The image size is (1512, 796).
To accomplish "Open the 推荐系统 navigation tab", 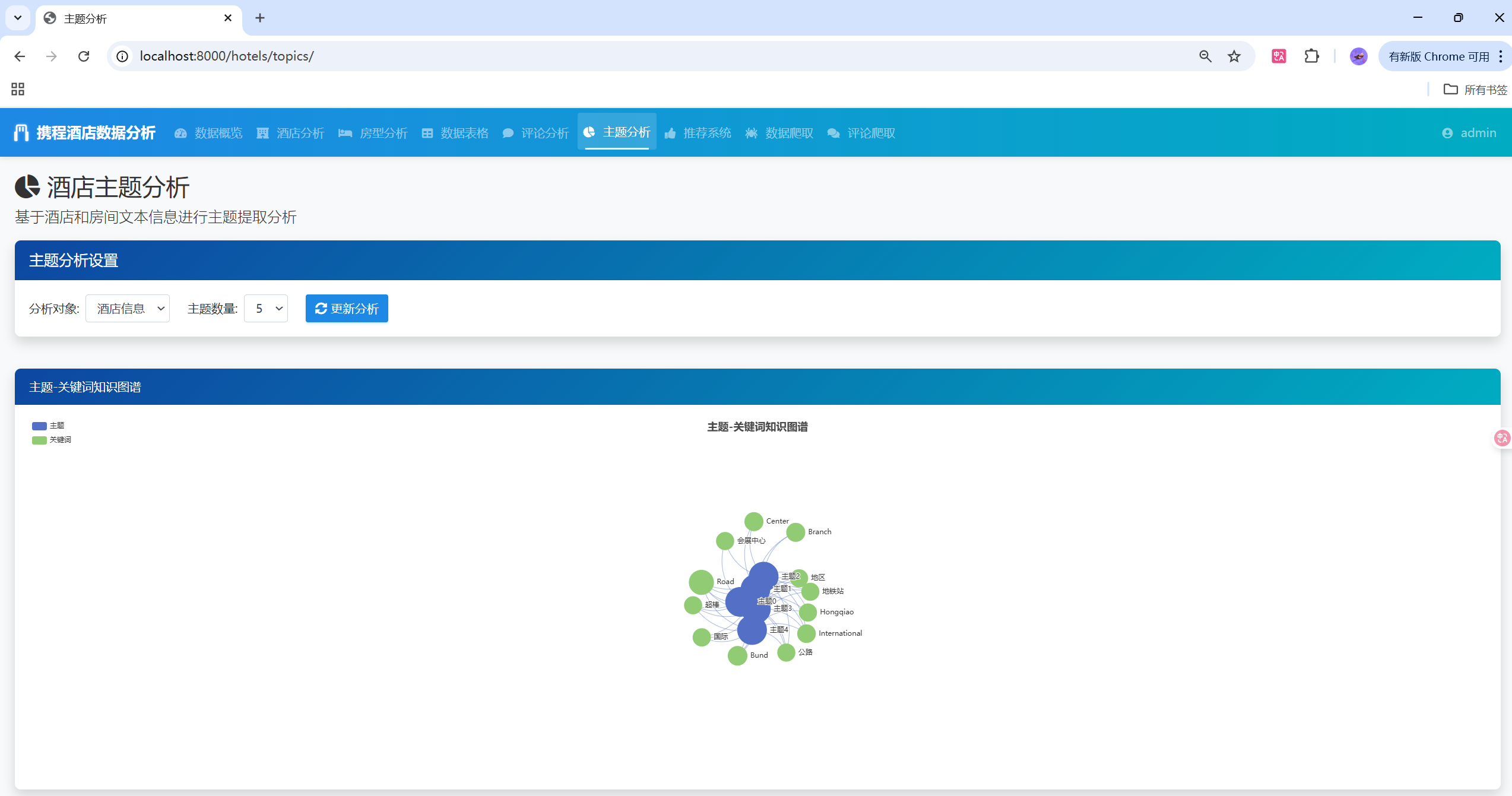I will click(698, 133).
